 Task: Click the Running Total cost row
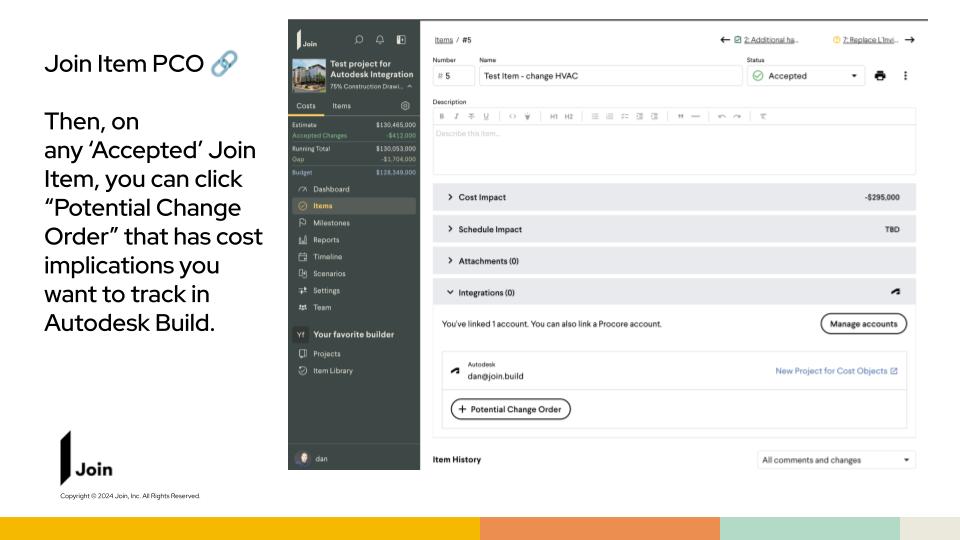(x=354, y=149)
